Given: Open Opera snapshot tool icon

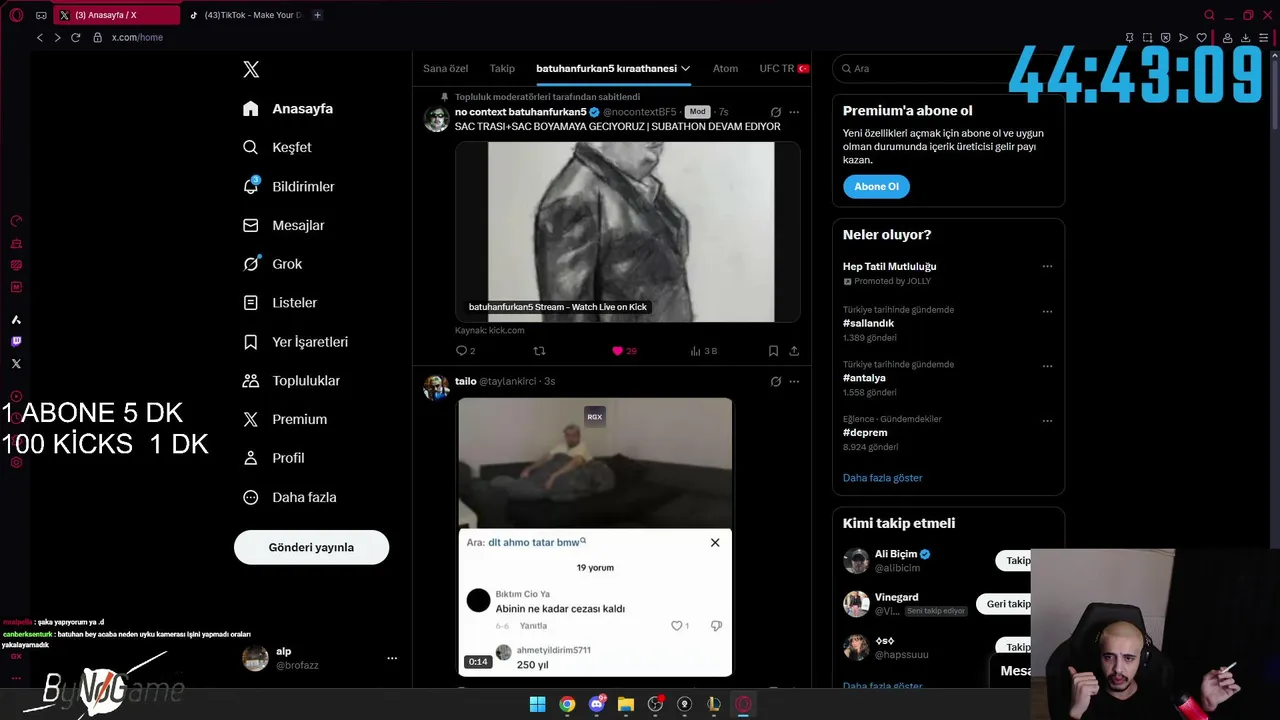Looking at the screenshot, I should 1147,38.
